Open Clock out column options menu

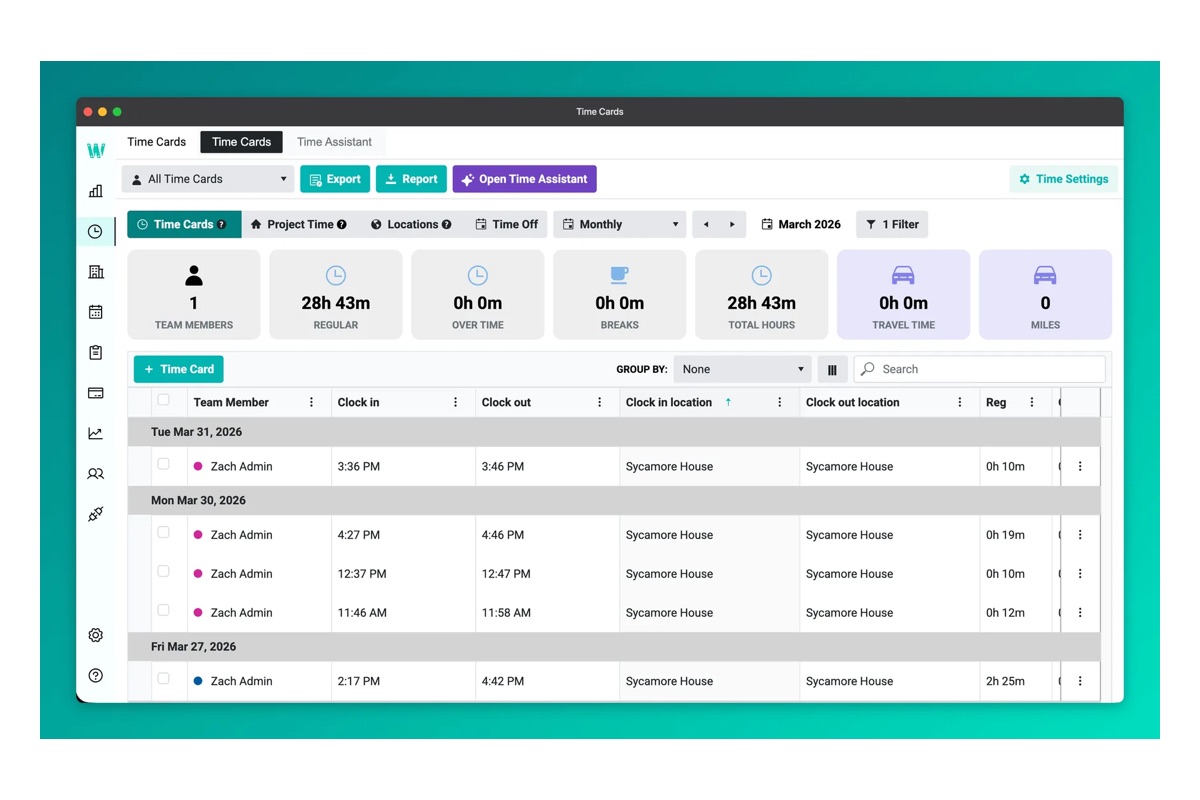click(600, 402)
